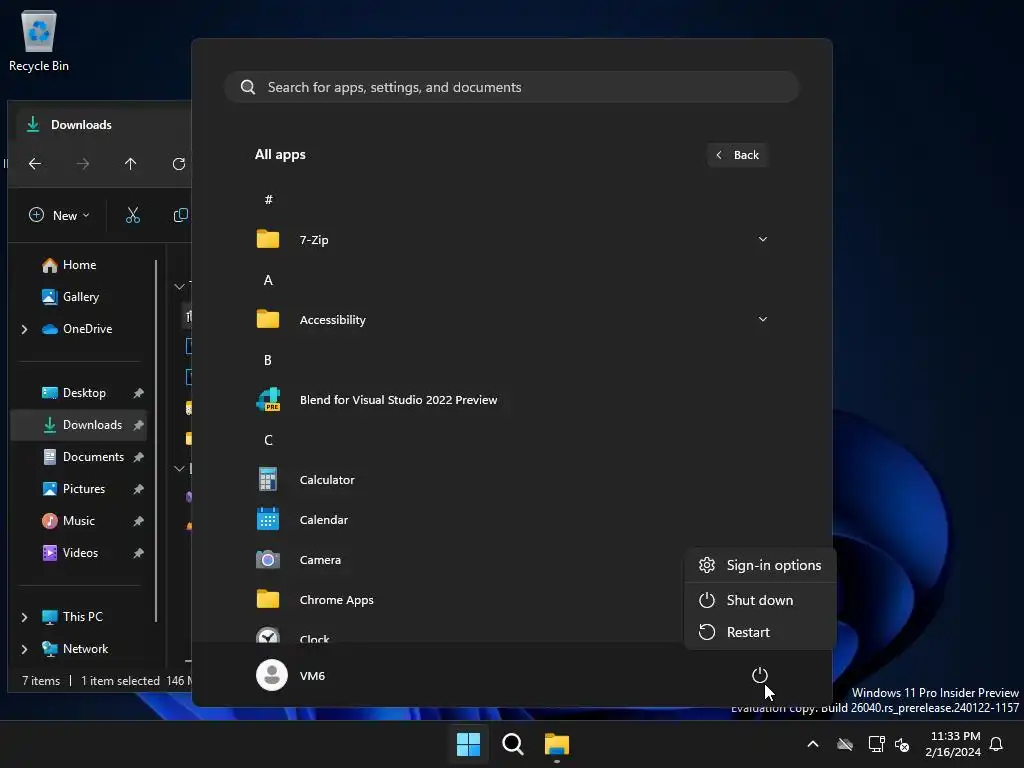
Task: Open the Calendar app icon
Action: coord(268,520)
